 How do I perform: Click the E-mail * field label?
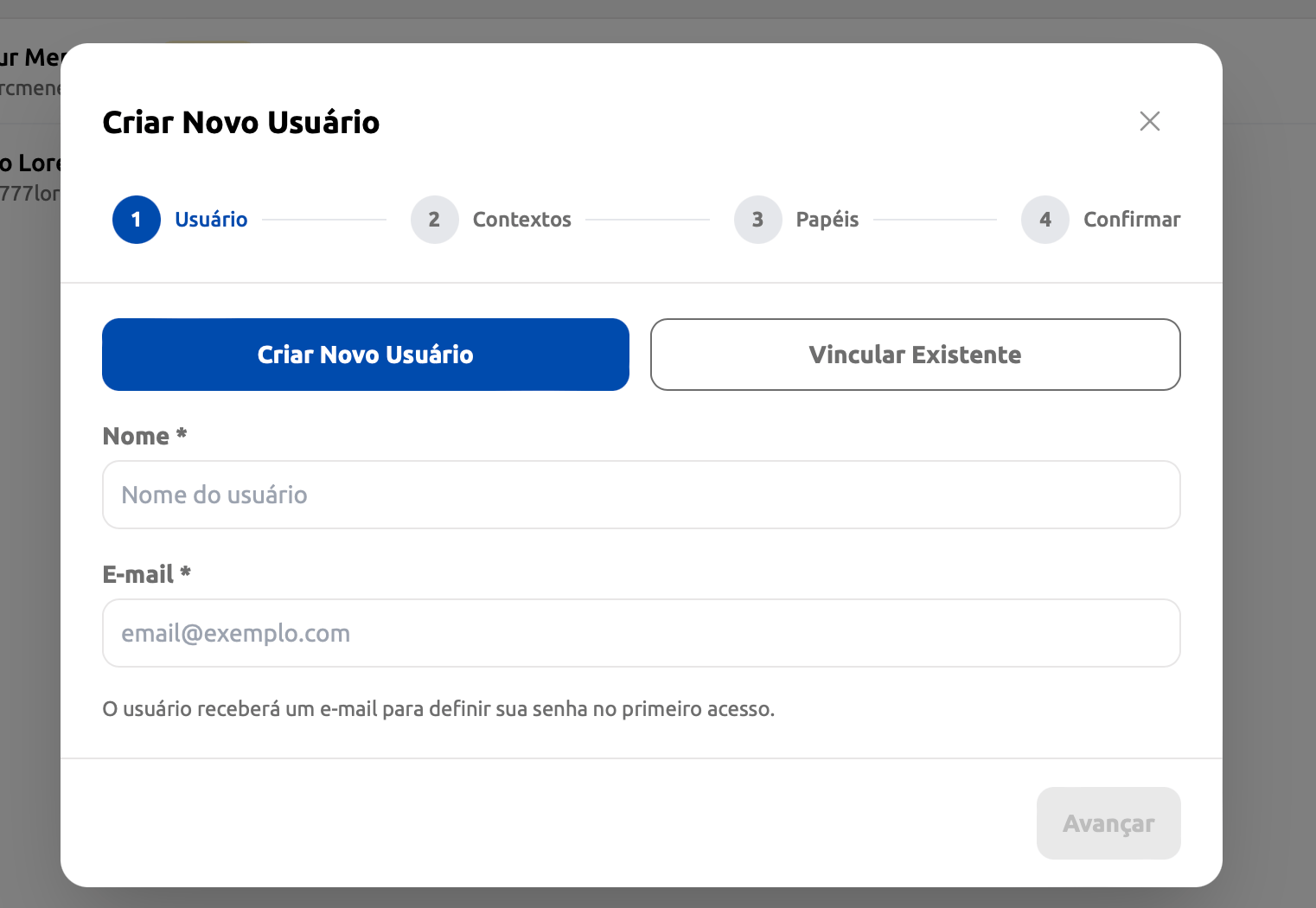(x=146, y=574)
